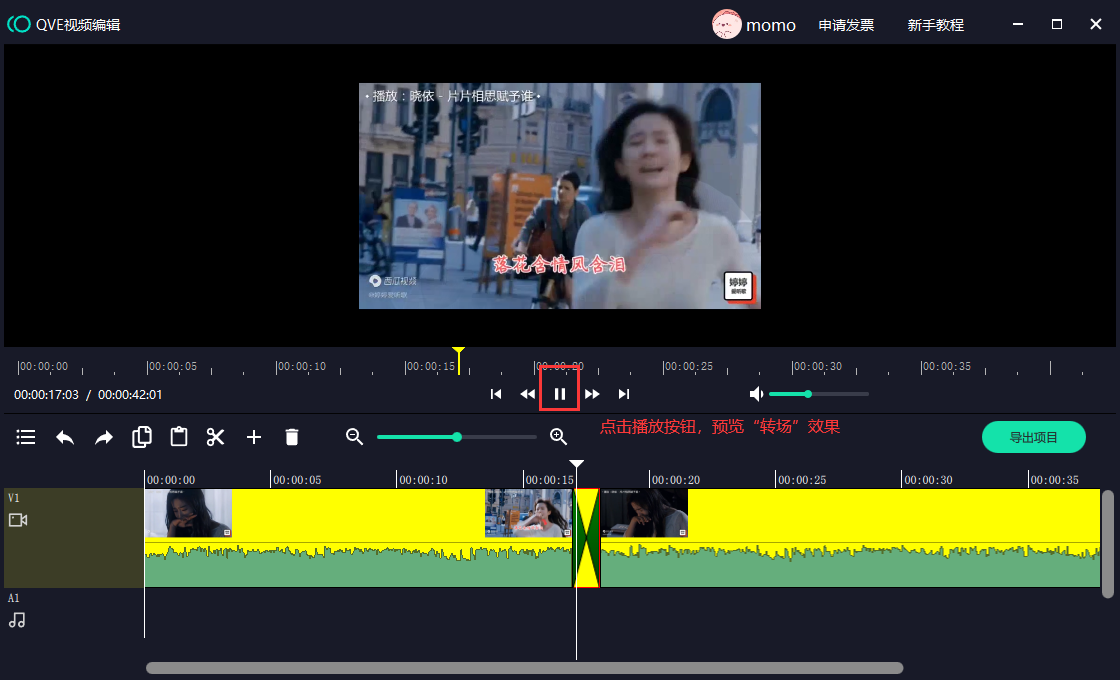Undo the last edit
1120x680 pixels.
[65, 437]
